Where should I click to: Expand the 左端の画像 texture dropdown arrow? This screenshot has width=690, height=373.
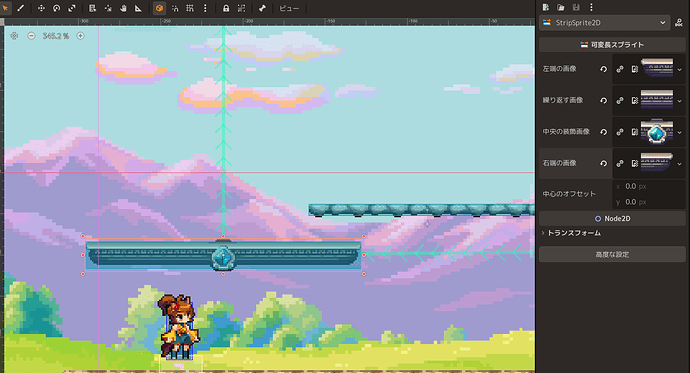pyautogui.click(x=679, y=69)
